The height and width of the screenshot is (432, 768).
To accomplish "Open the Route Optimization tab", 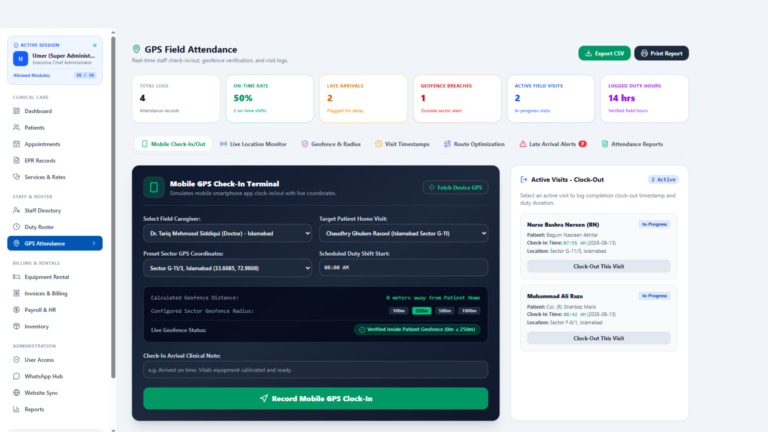I will (x=474, y=144).
